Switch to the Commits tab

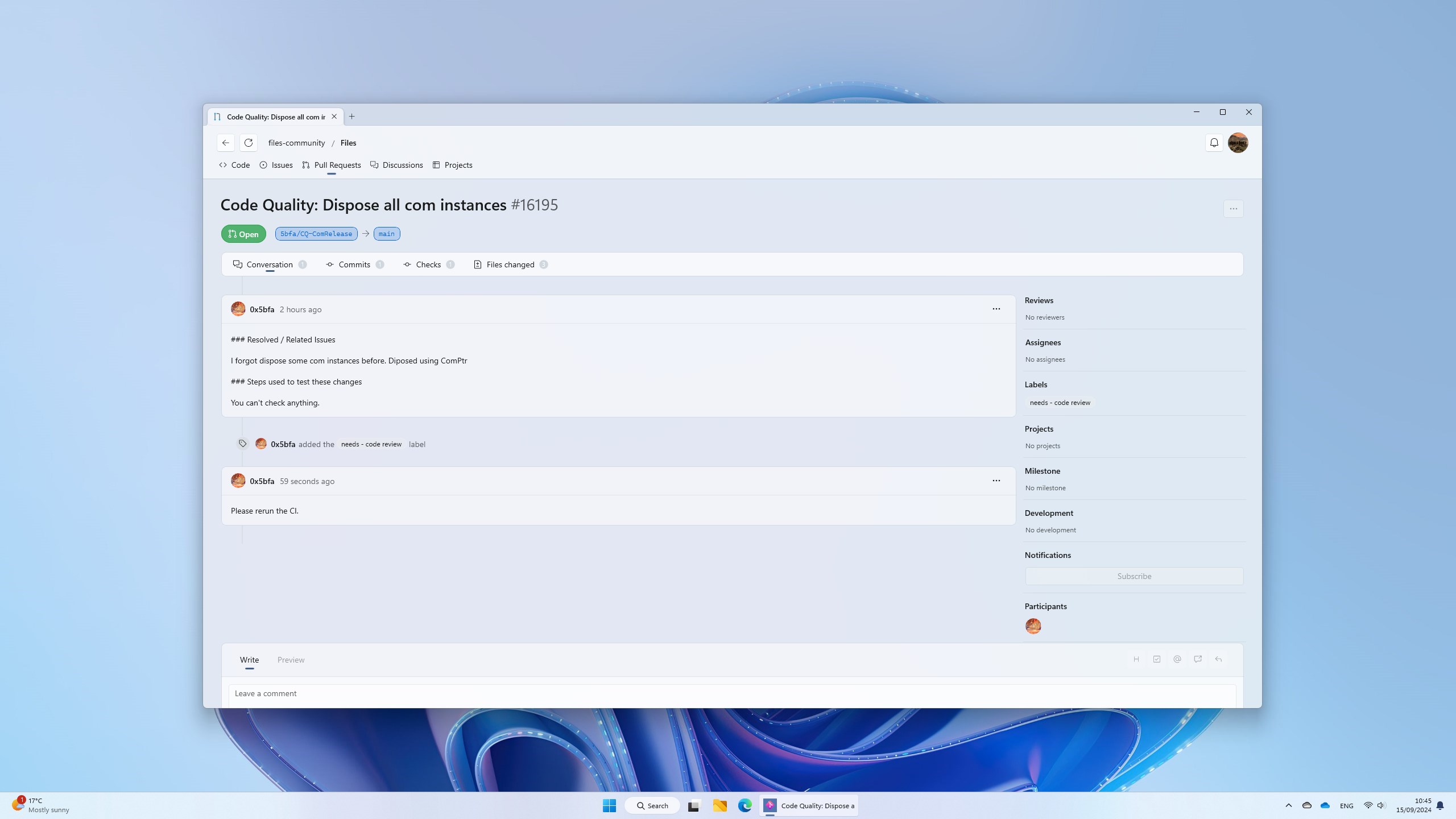(x=354, y=264)
